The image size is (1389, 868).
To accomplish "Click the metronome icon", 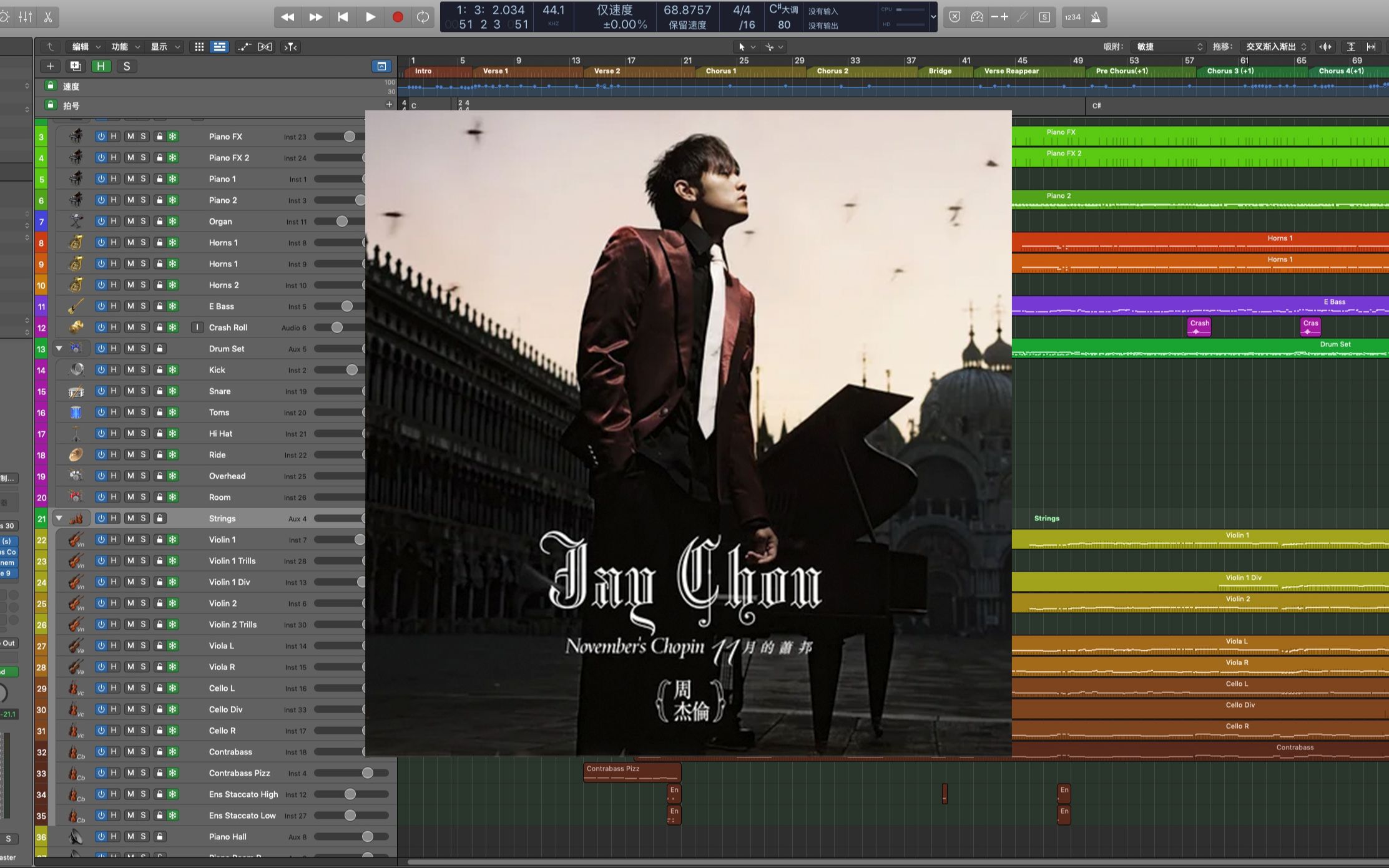I will (1096, 17).
